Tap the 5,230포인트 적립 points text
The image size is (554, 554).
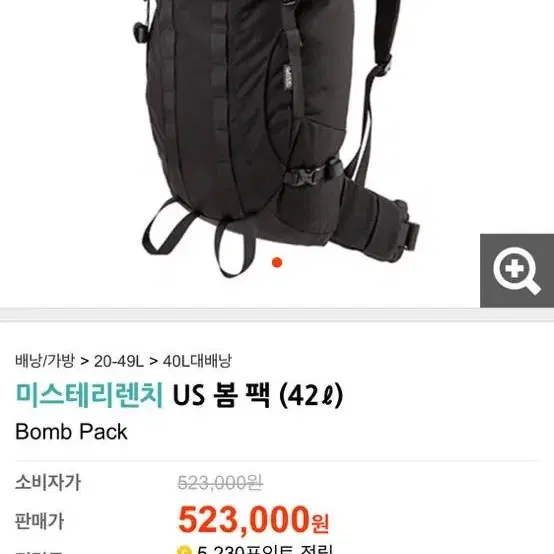click(264, 550)
